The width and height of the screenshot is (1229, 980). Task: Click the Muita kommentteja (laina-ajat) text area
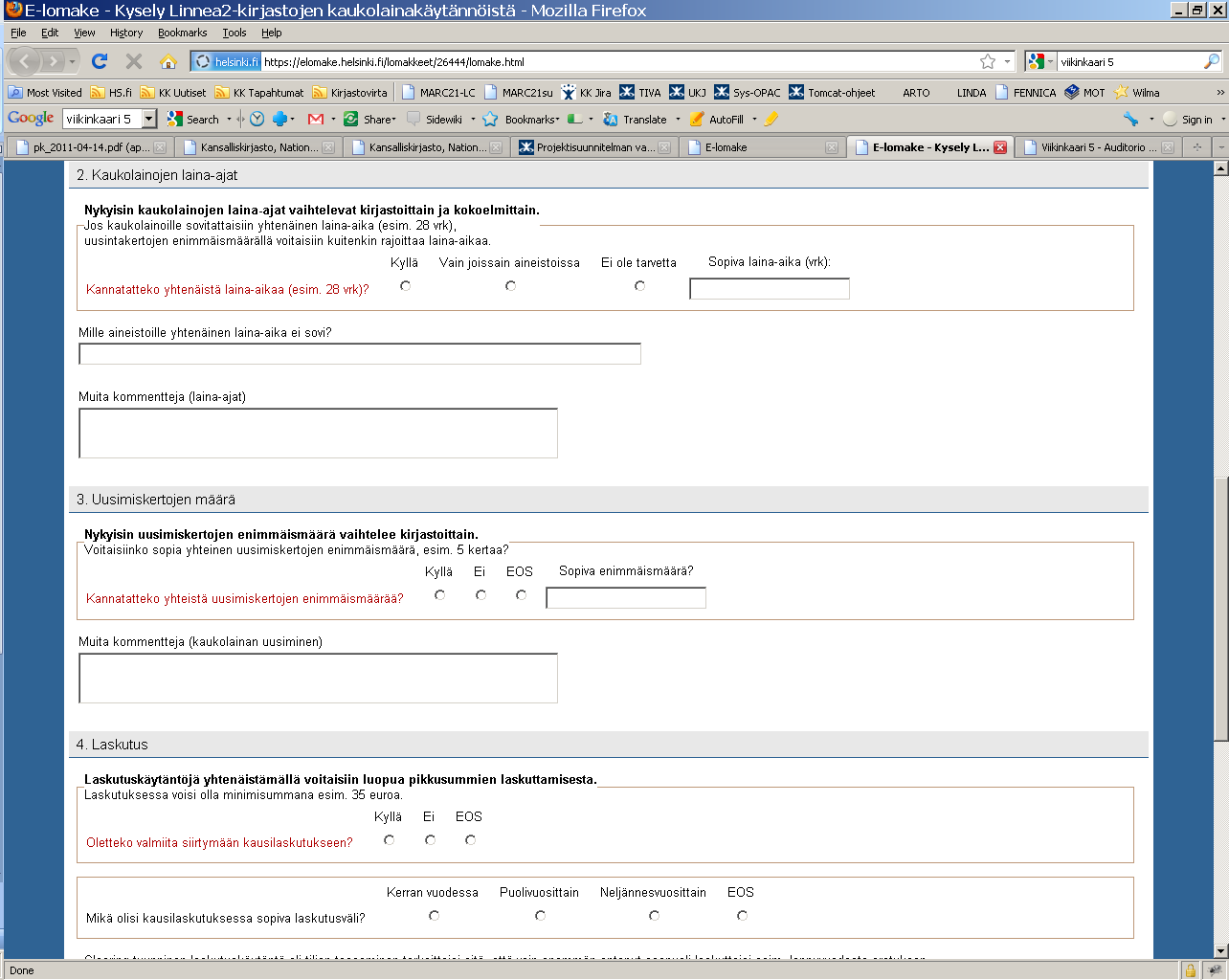click(x=318, y=433)
